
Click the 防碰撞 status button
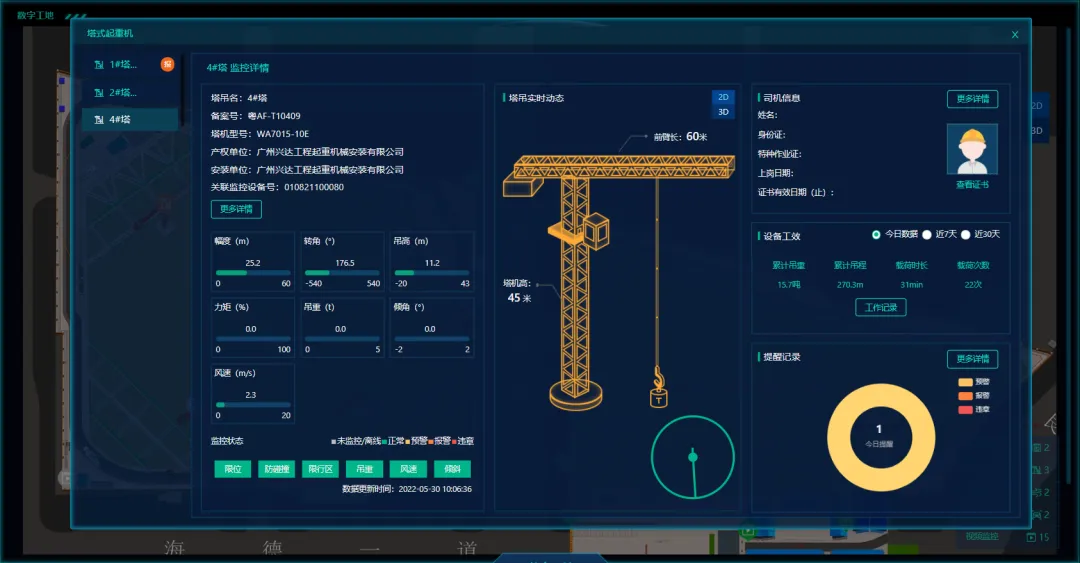click(277, 469)
